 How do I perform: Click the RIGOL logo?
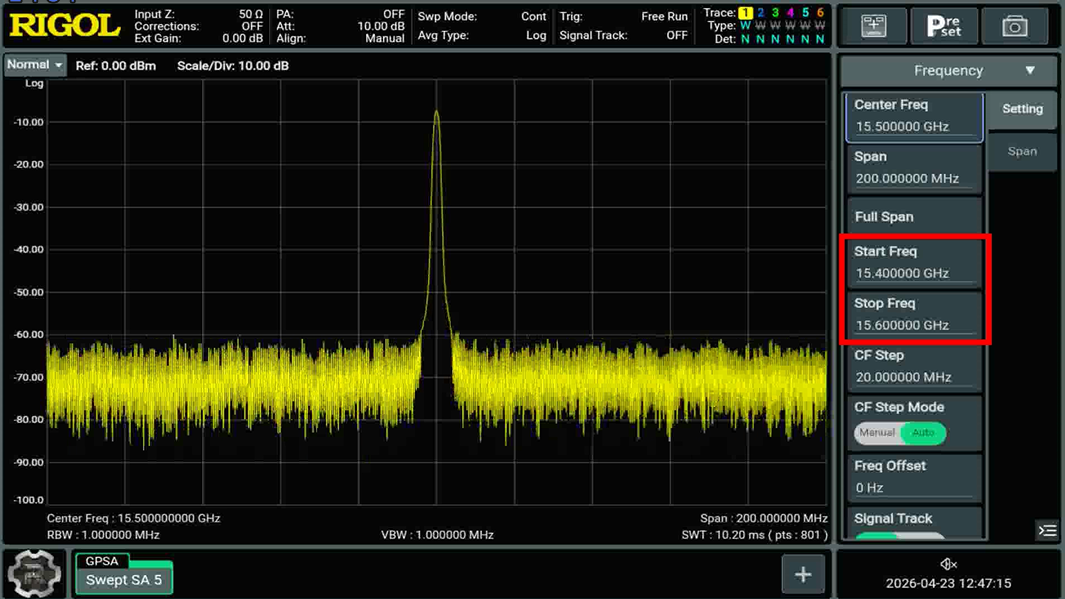tap(65, 26)
